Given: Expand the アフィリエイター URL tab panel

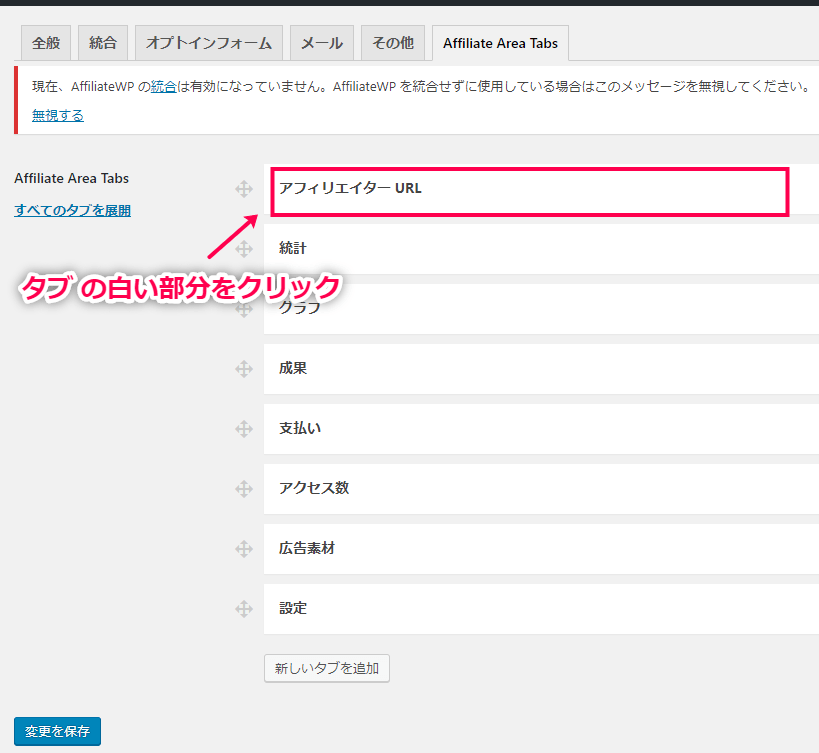Looking at the screenshot, I should coord(541,189).
